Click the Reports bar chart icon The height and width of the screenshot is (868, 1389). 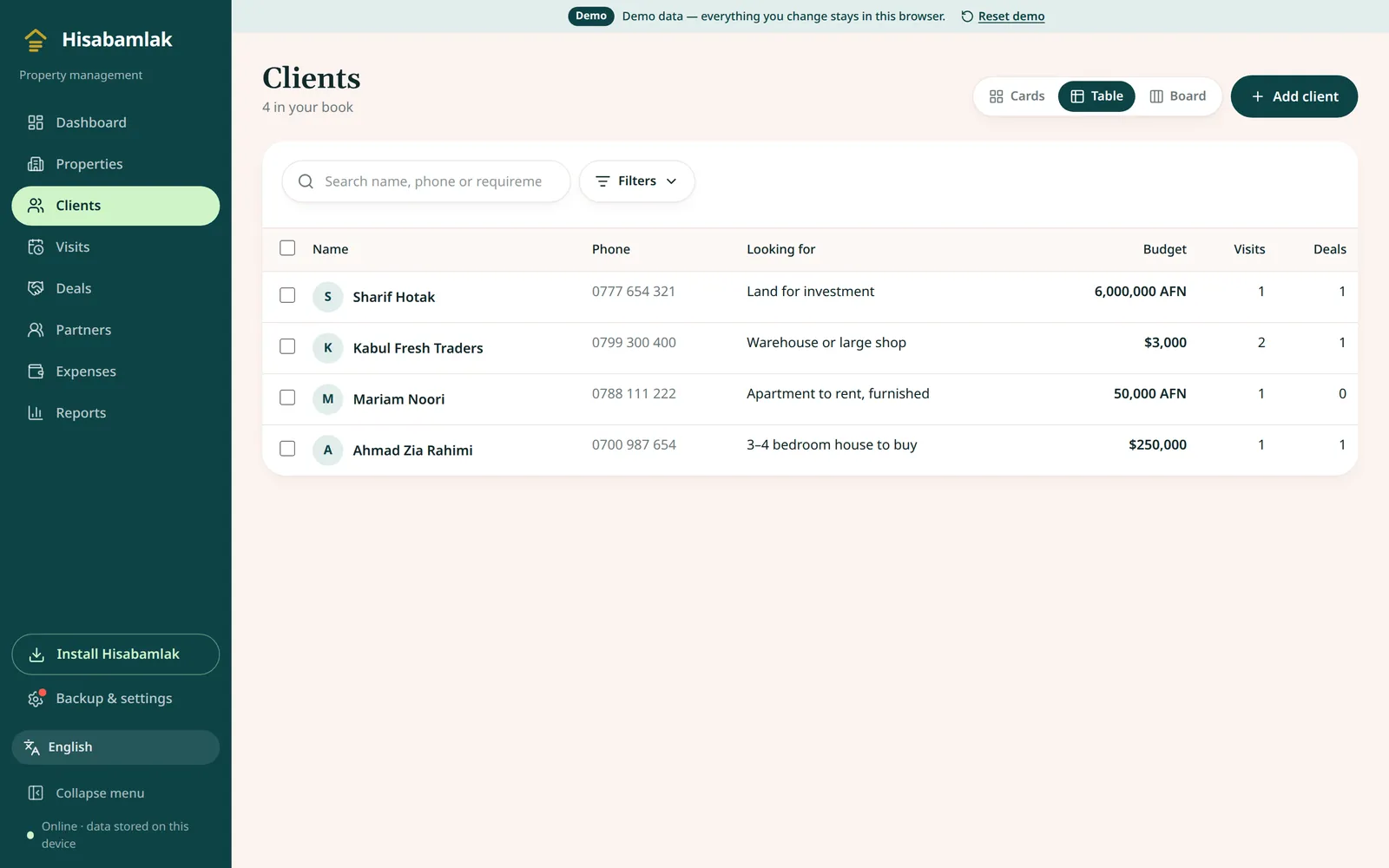point(36,413)
